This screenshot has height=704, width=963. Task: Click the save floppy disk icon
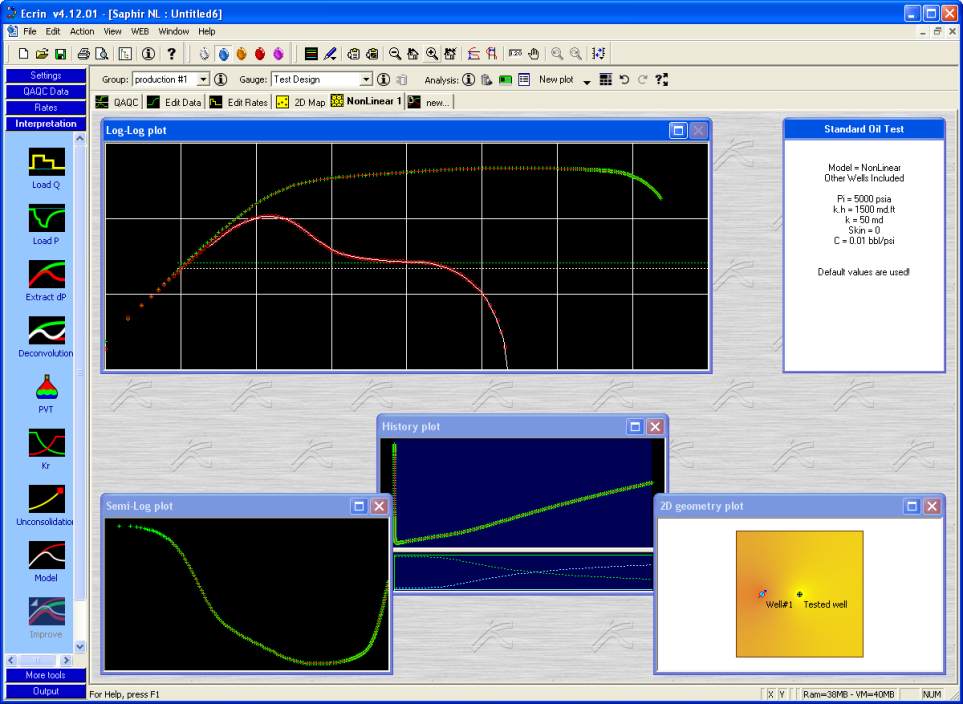60,54
